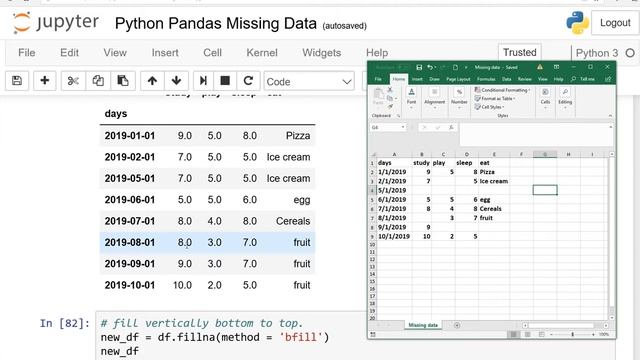Viewport: 640px width, 360px height.
Task: Expand the Excel Number group
Action: [x=459, y=98]
